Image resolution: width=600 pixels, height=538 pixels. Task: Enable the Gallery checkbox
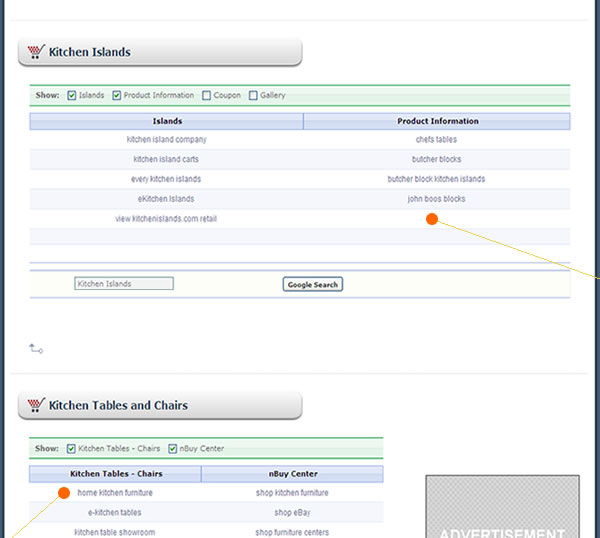point(253,96)
